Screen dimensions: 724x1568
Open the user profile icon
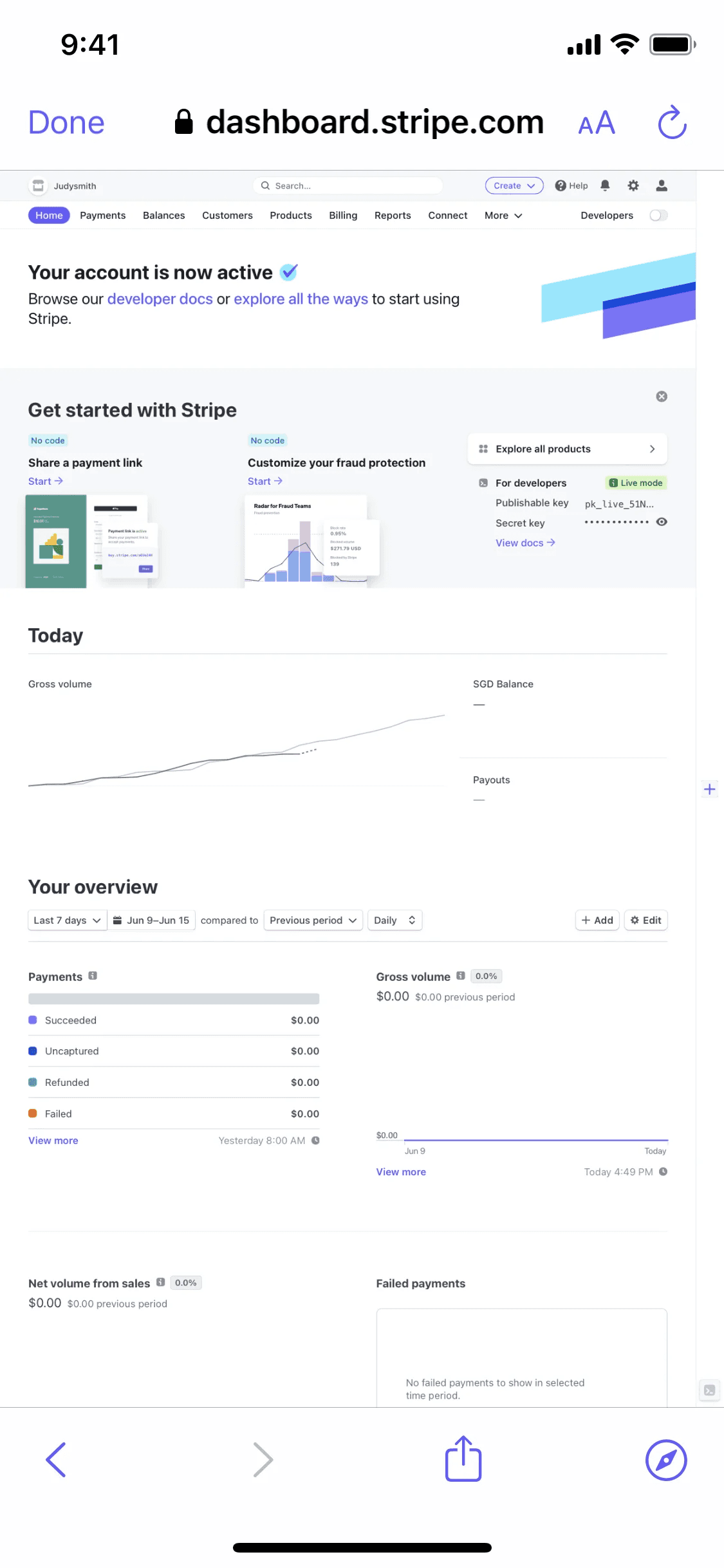662,185
